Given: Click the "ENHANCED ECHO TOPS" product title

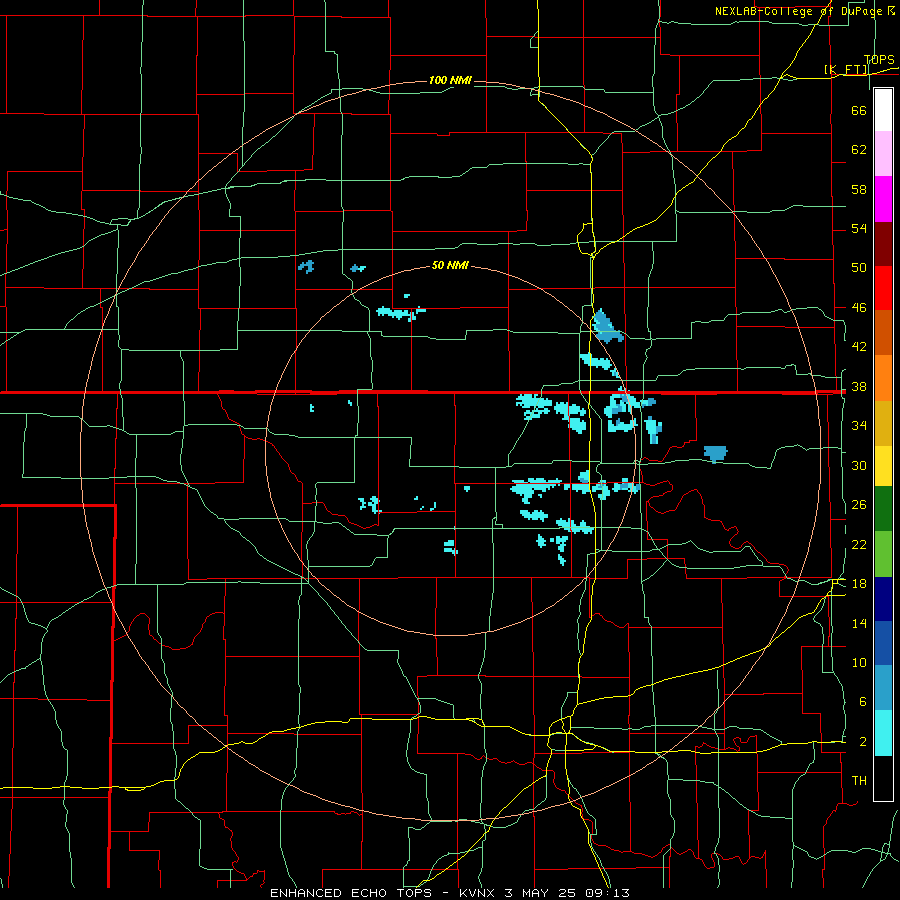Looking at the screenshot, I should coord(351,893).
